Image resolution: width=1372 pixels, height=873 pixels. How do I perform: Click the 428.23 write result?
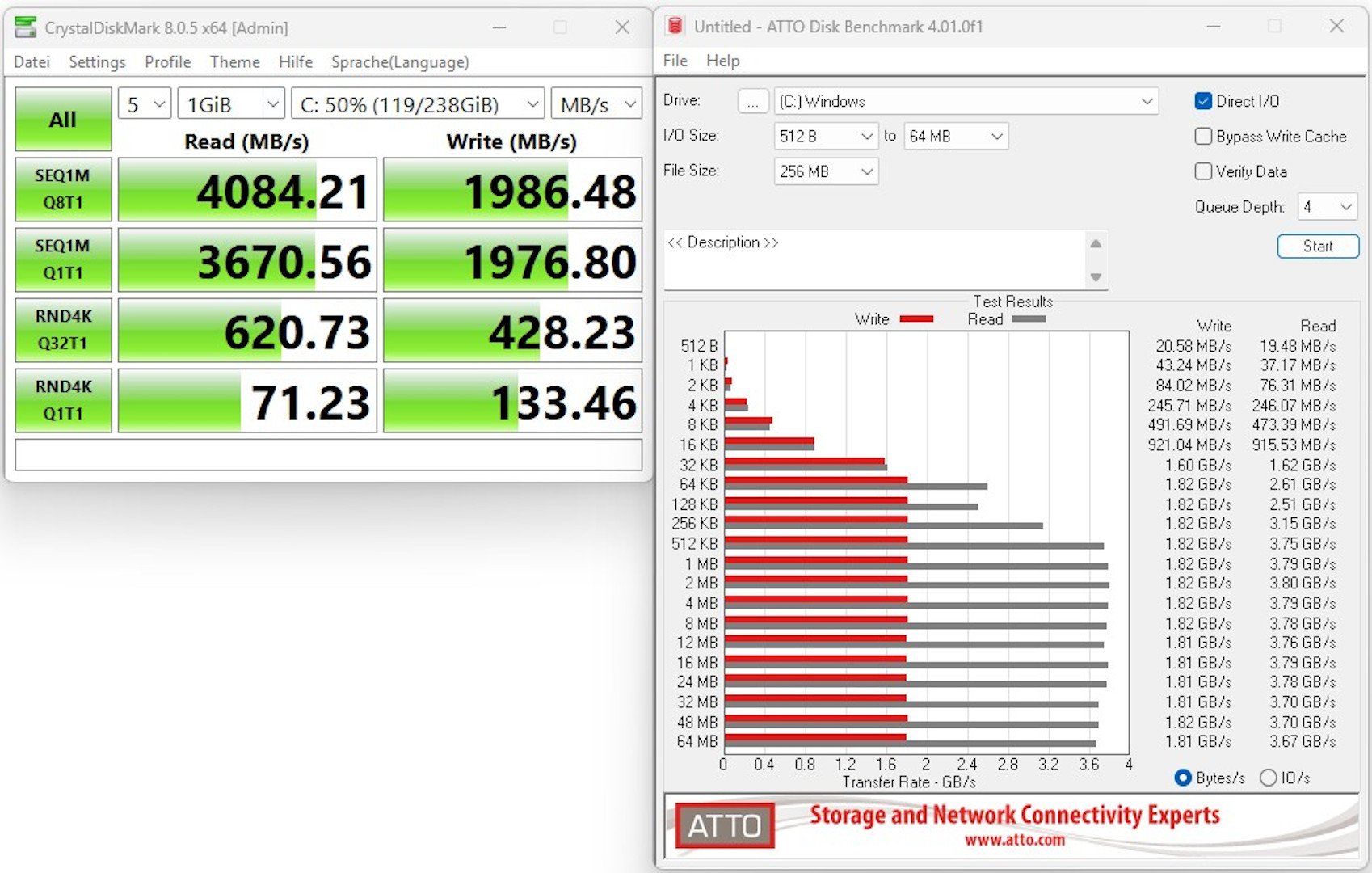click(x=512, y=330)
